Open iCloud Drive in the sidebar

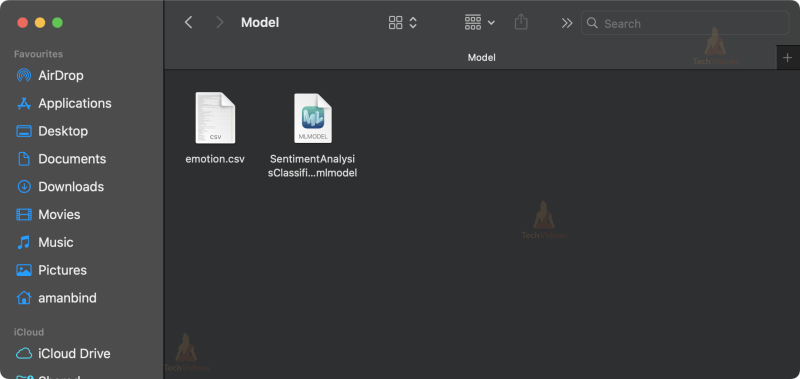(74, 353)
